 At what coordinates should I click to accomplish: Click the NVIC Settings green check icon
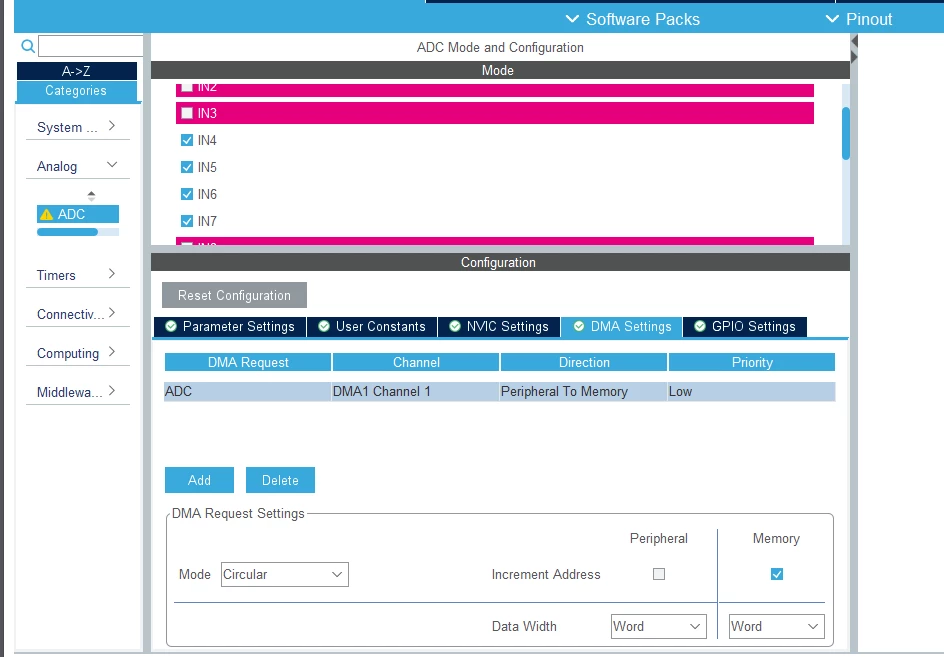coord(455,326)
